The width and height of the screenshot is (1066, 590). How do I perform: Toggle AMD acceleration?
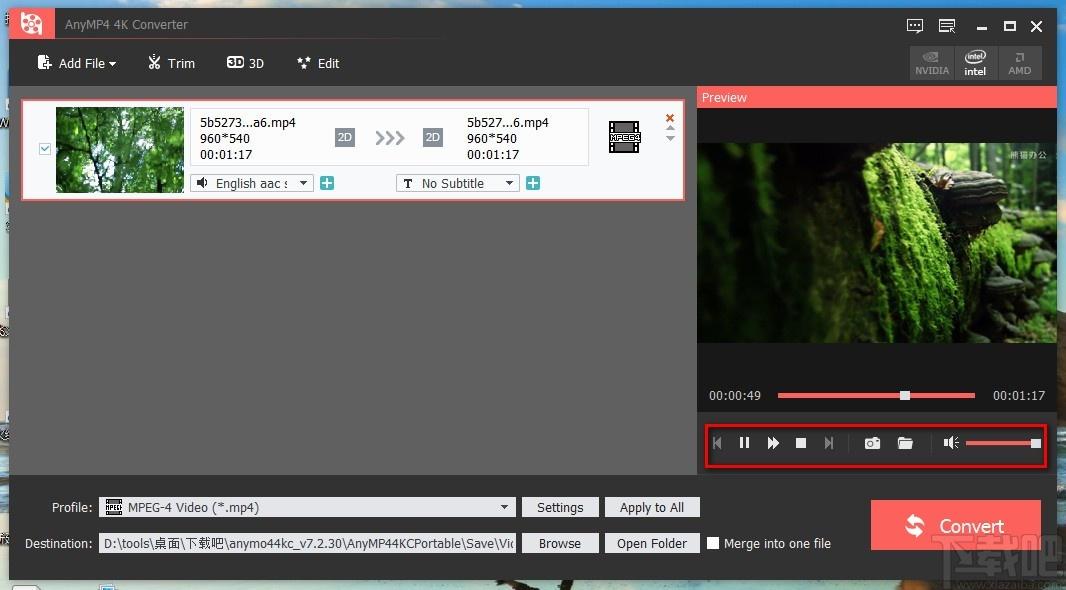tap(1019, 63)
